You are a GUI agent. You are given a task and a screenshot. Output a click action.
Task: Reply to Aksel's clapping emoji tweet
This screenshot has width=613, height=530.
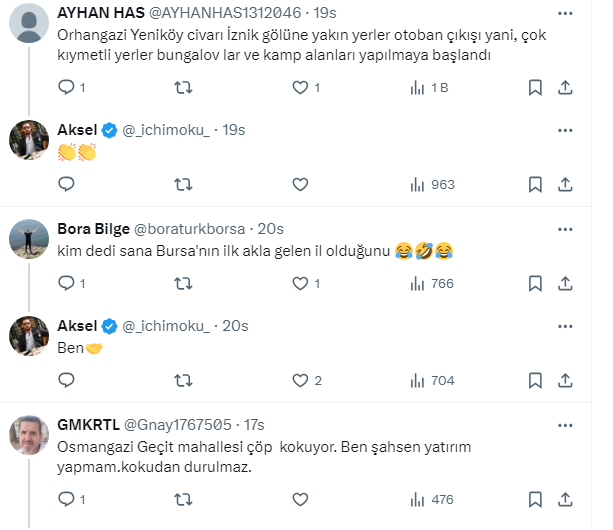67,184
